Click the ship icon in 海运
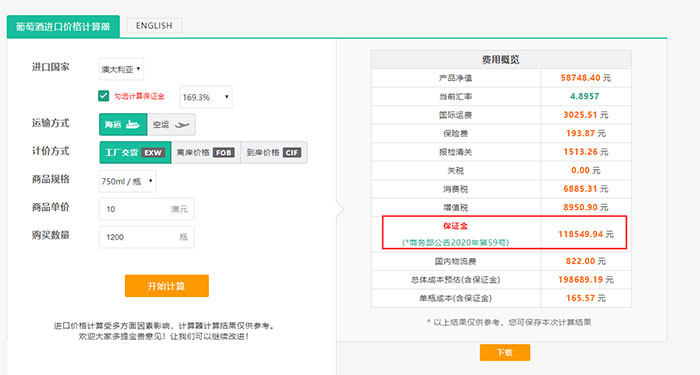Screen dimensions: 700x375 133,125
